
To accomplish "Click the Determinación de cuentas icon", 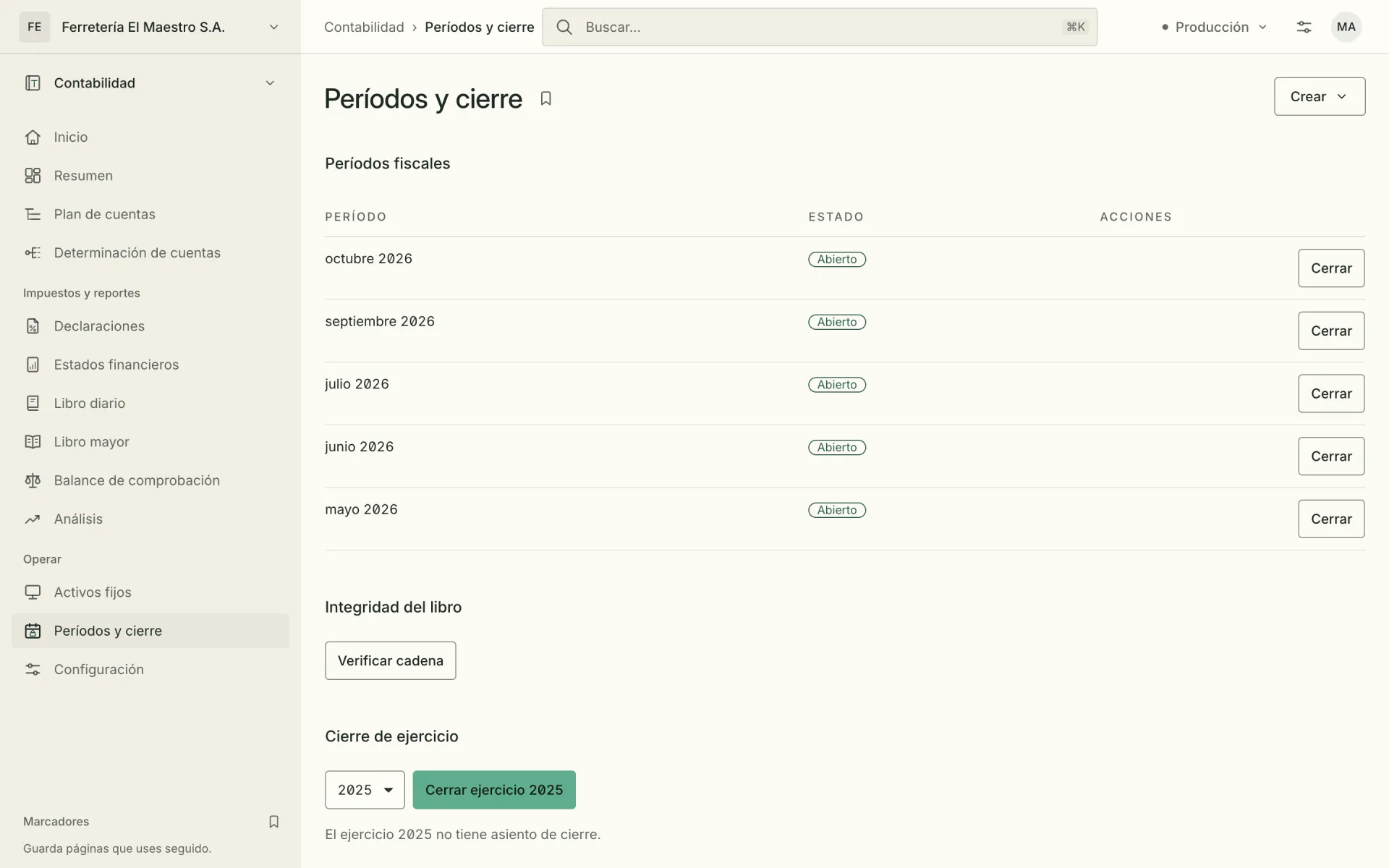I will (33, 252).
